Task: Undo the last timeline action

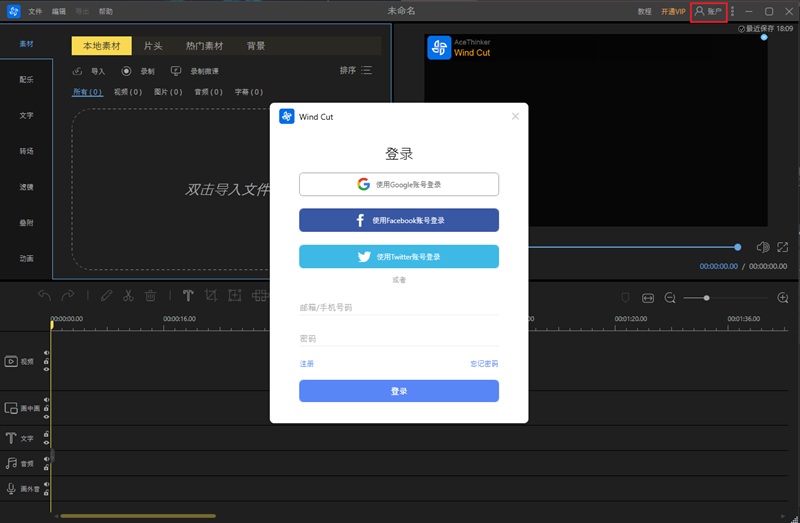Action: click(44, 295)
